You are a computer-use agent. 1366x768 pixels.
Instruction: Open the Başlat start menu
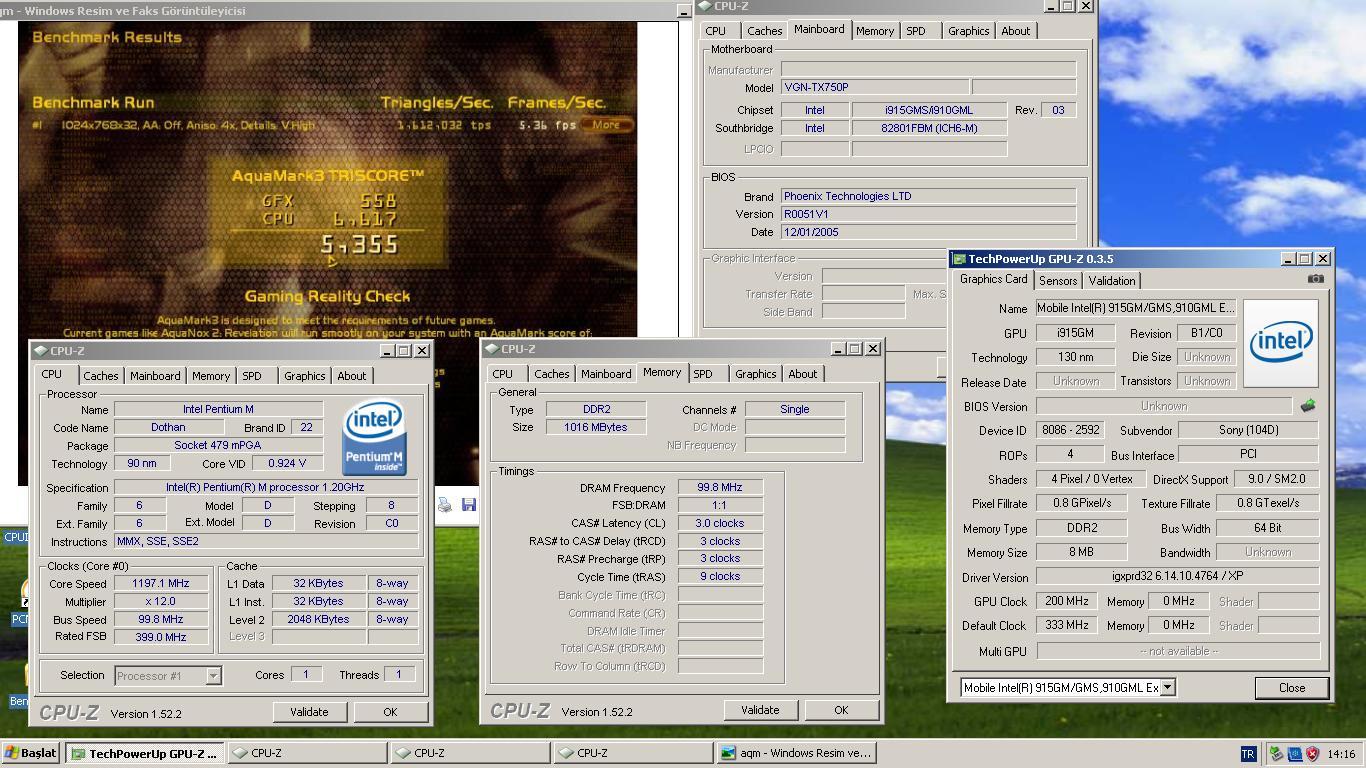click(31, 753)
